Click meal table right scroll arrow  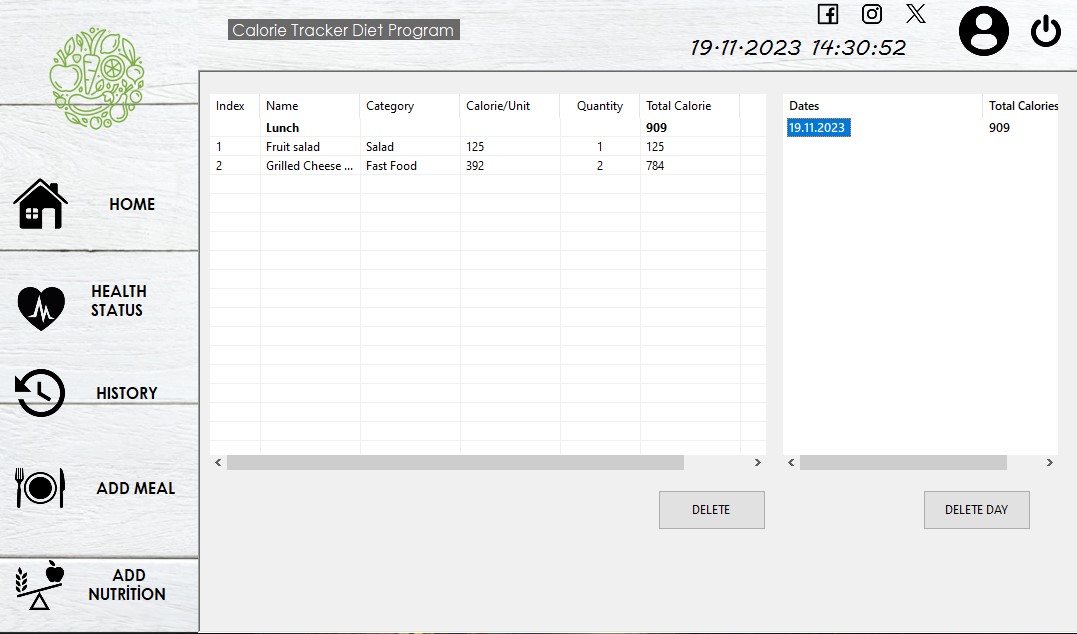758,462
